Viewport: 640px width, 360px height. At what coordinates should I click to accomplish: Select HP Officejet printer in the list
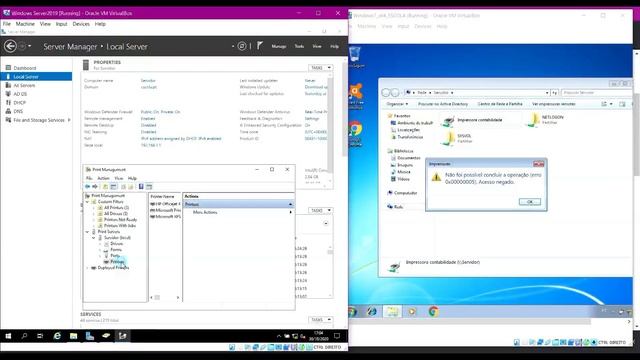[165, 204]
